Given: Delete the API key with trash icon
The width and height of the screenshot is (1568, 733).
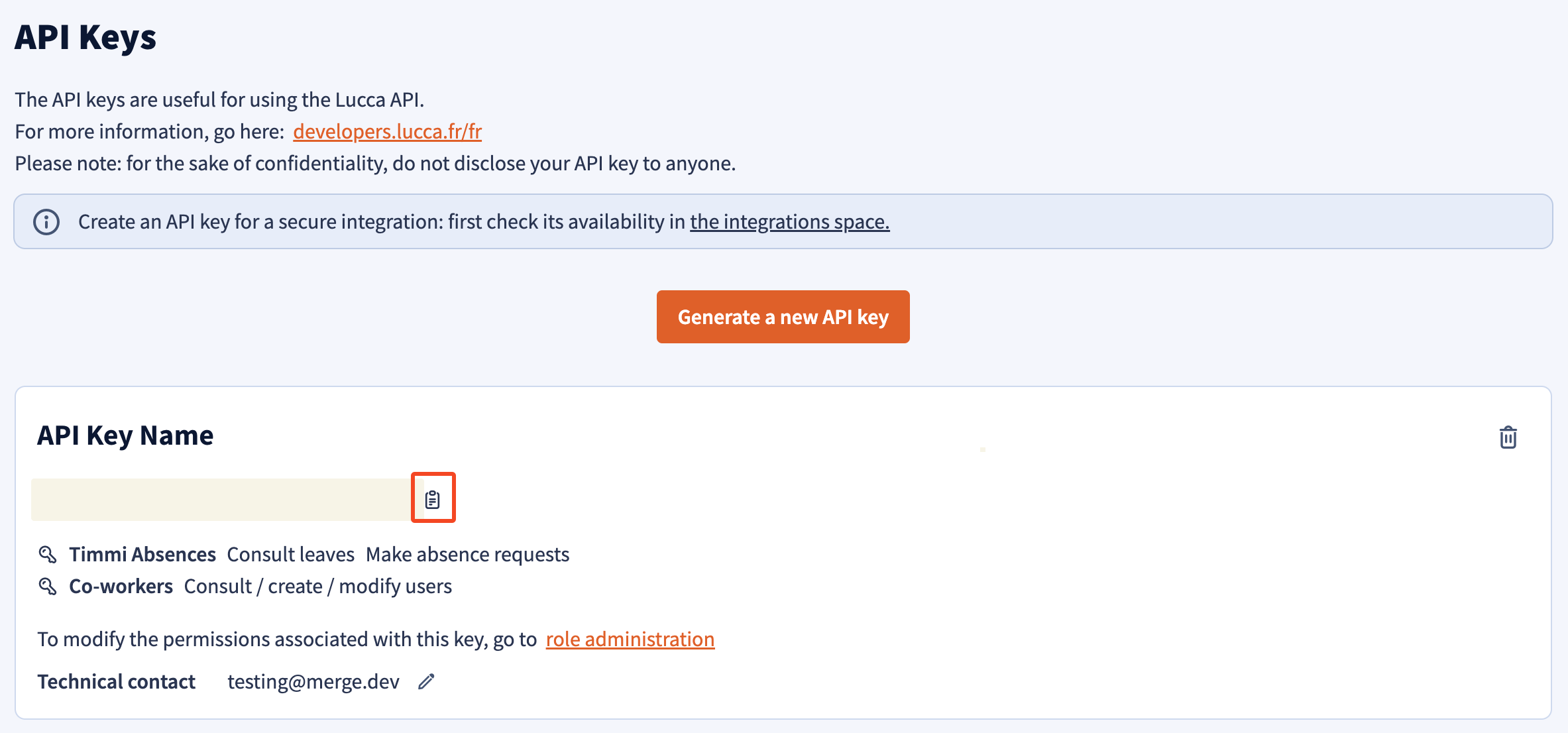Looking at the screenshot, I should click(1508, 437).
